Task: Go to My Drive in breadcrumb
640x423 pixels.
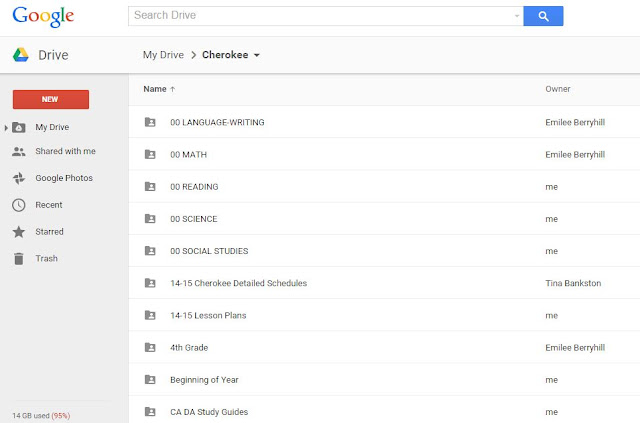Action: point(163,55)
